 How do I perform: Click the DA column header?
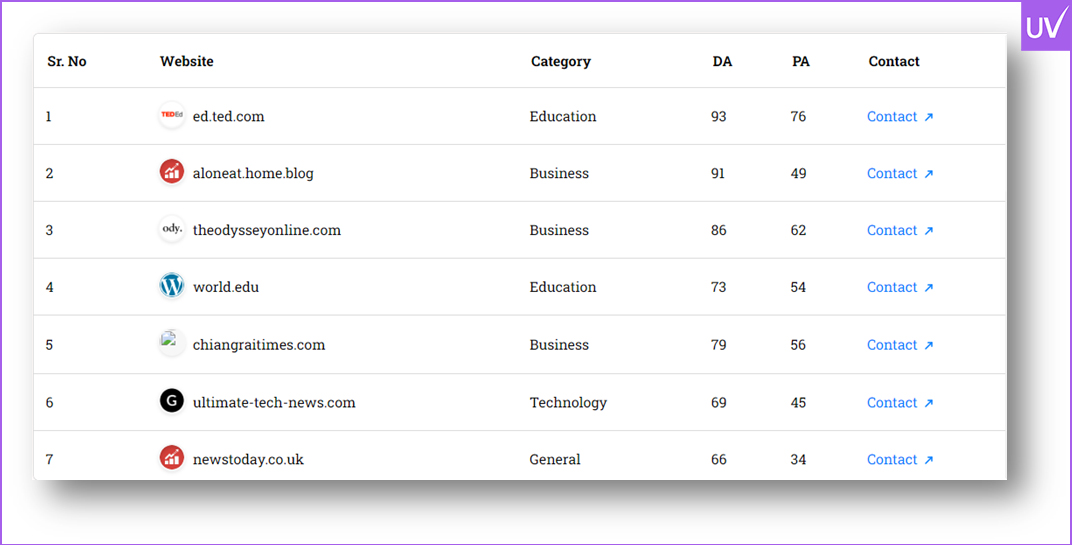pyautogui.click(x=722, y=62)
